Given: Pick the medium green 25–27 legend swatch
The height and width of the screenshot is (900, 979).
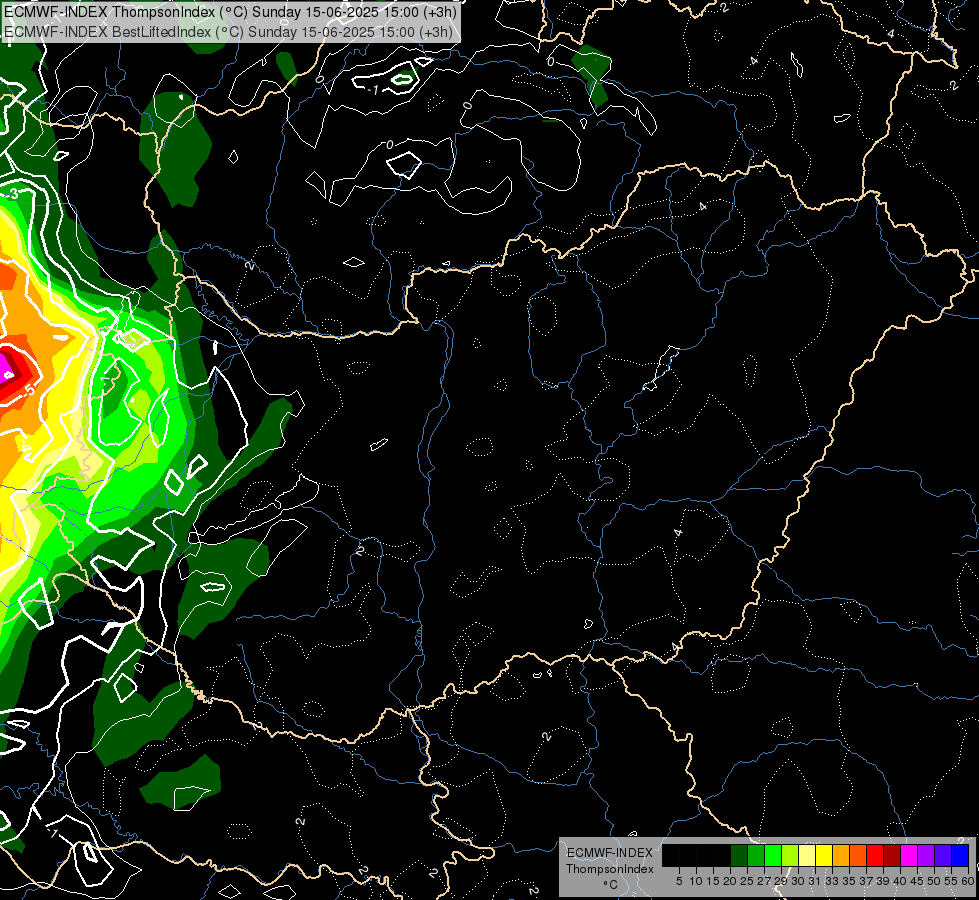Looking at the screenshot, I should pyautogui.click(x=756, y=855).
